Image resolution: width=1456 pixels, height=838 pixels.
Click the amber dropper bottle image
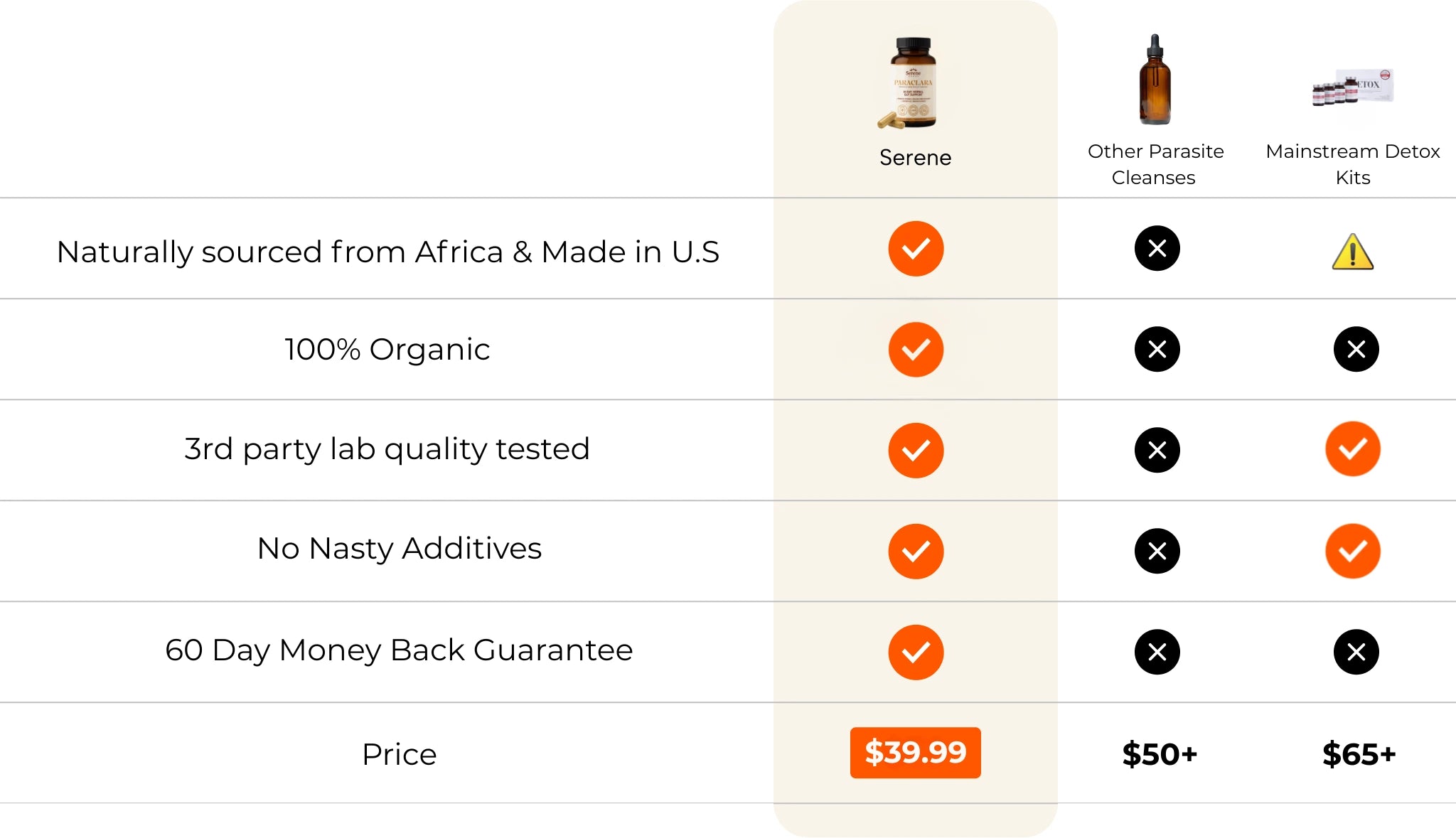(1155, 80)
